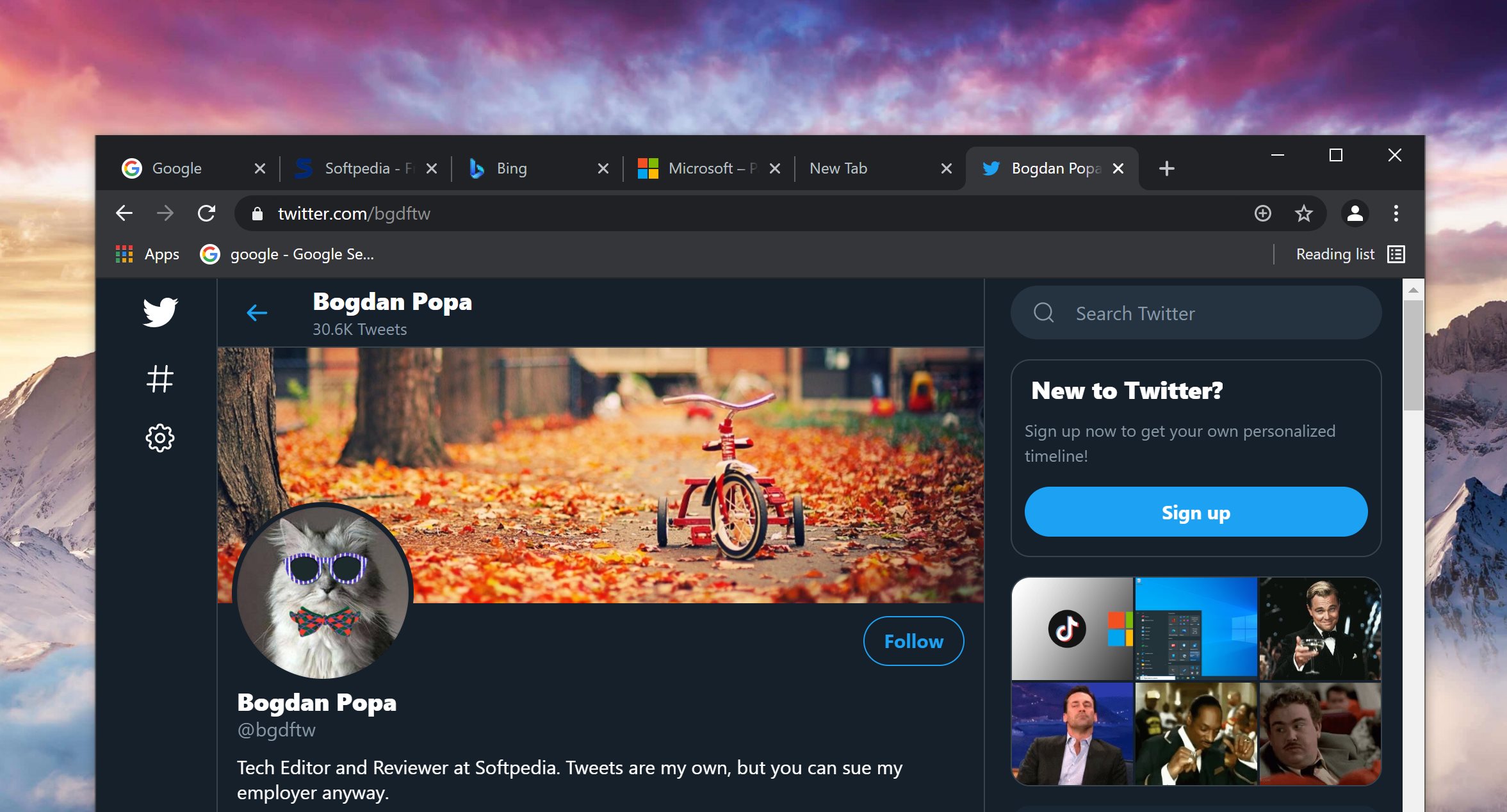The image size is (1507, 812).
Task: Click the search magnifier in Search Twitter
Action: pyautogui.click(x=1044, y=313)
